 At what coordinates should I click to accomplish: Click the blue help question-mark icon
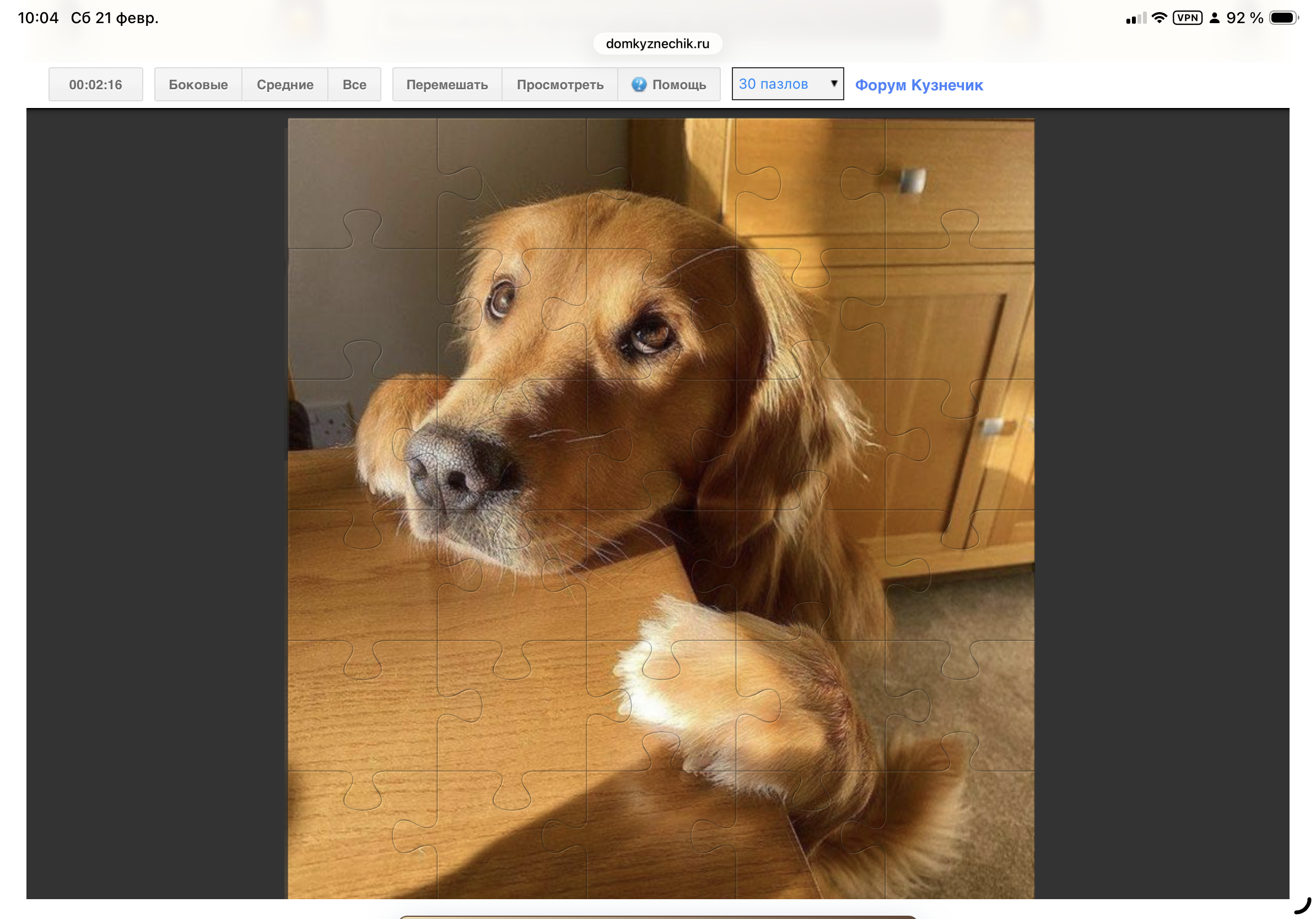tap(639, 85)
